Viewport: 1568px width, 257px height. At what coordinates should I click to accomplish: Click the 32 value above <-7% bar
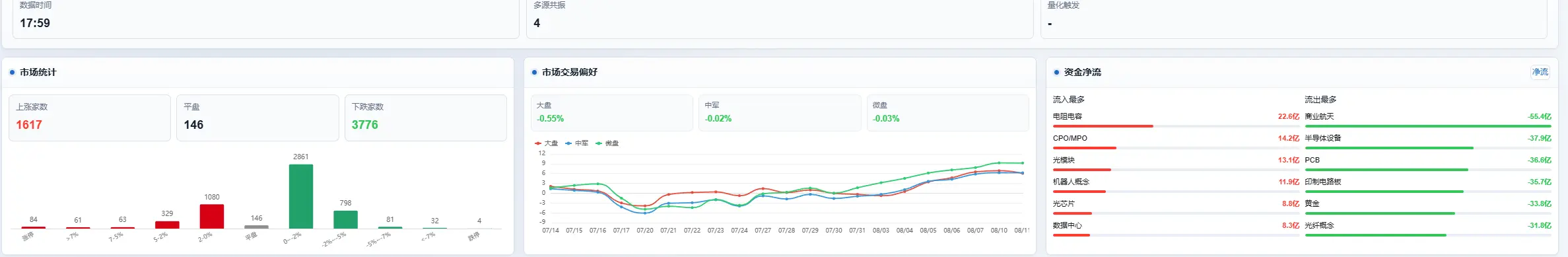pyautogui.click(x=434, y=221)
